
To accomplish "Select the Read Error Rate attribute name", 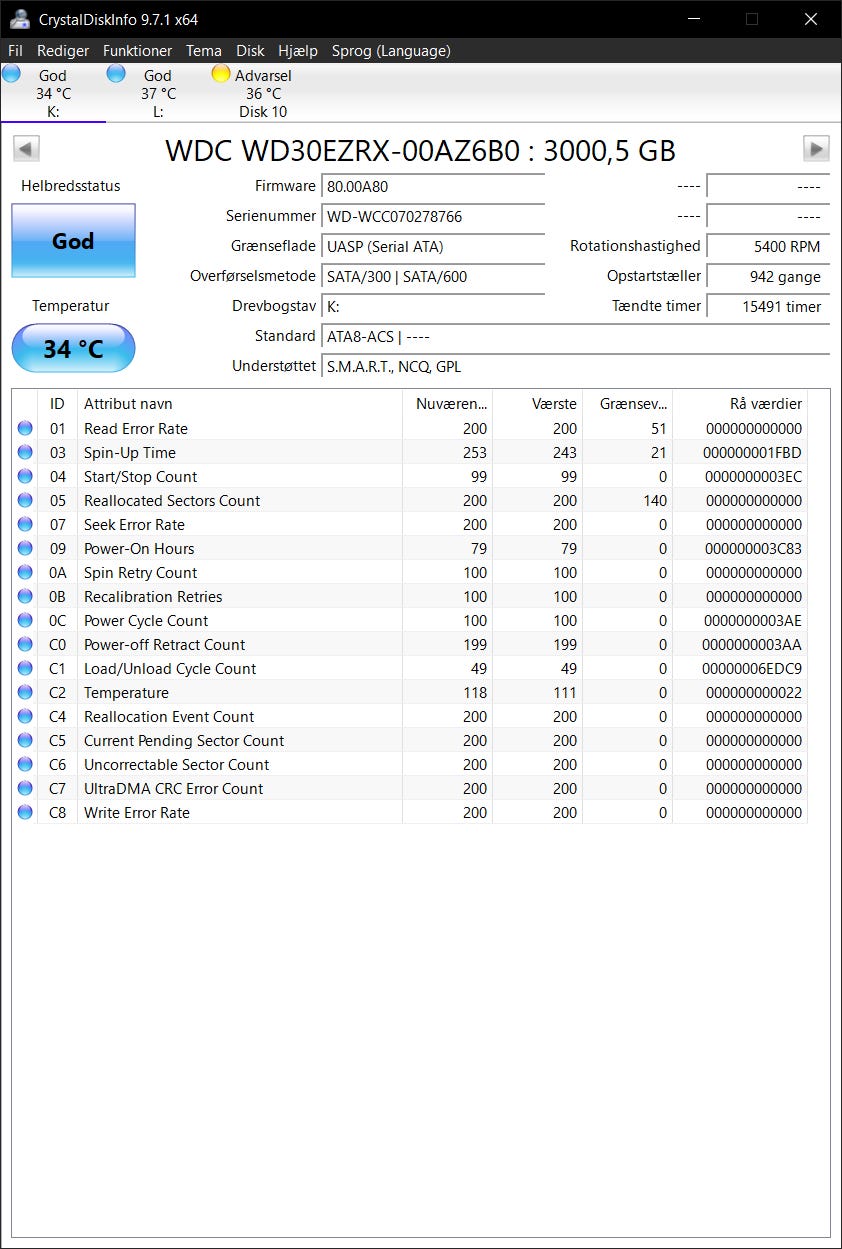I will tap(136, 429).
